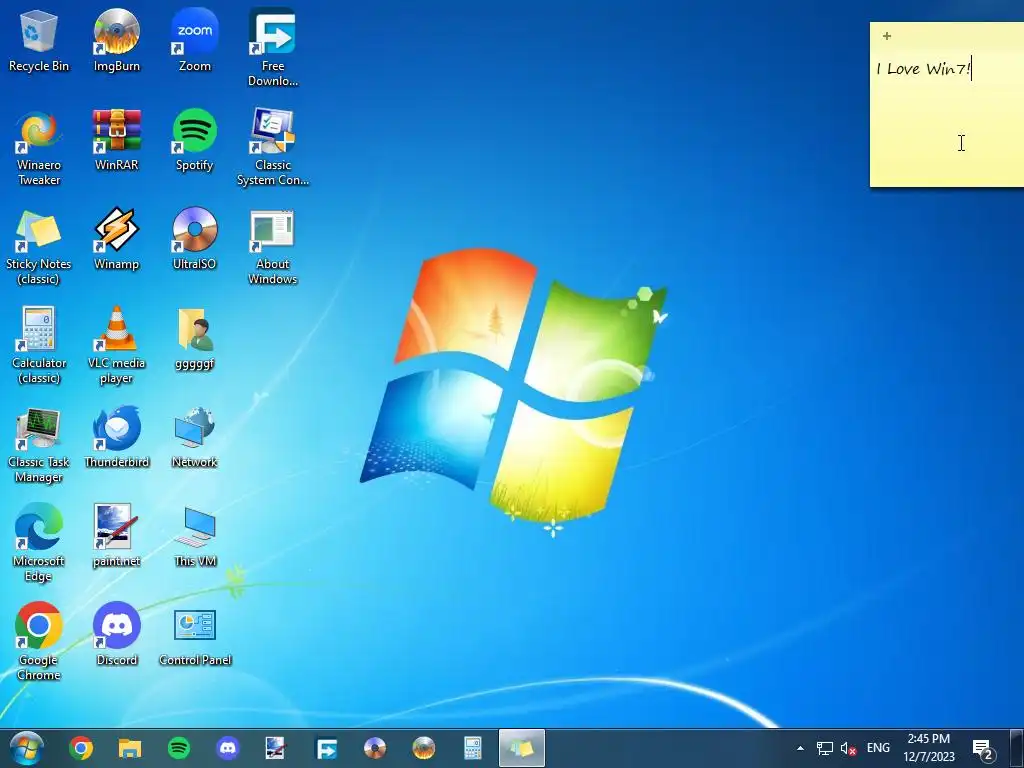
Task: Open Winaero Tweaker shortcut
Action: (x=39, y=148)
